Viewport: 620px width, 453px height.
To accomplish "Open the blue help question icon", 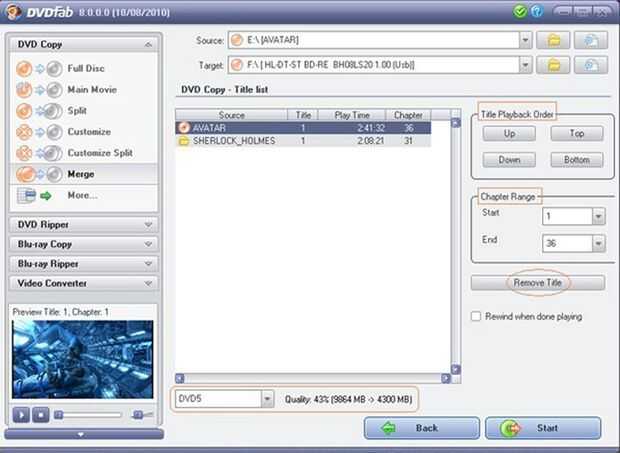I will (x=537, y=11).
